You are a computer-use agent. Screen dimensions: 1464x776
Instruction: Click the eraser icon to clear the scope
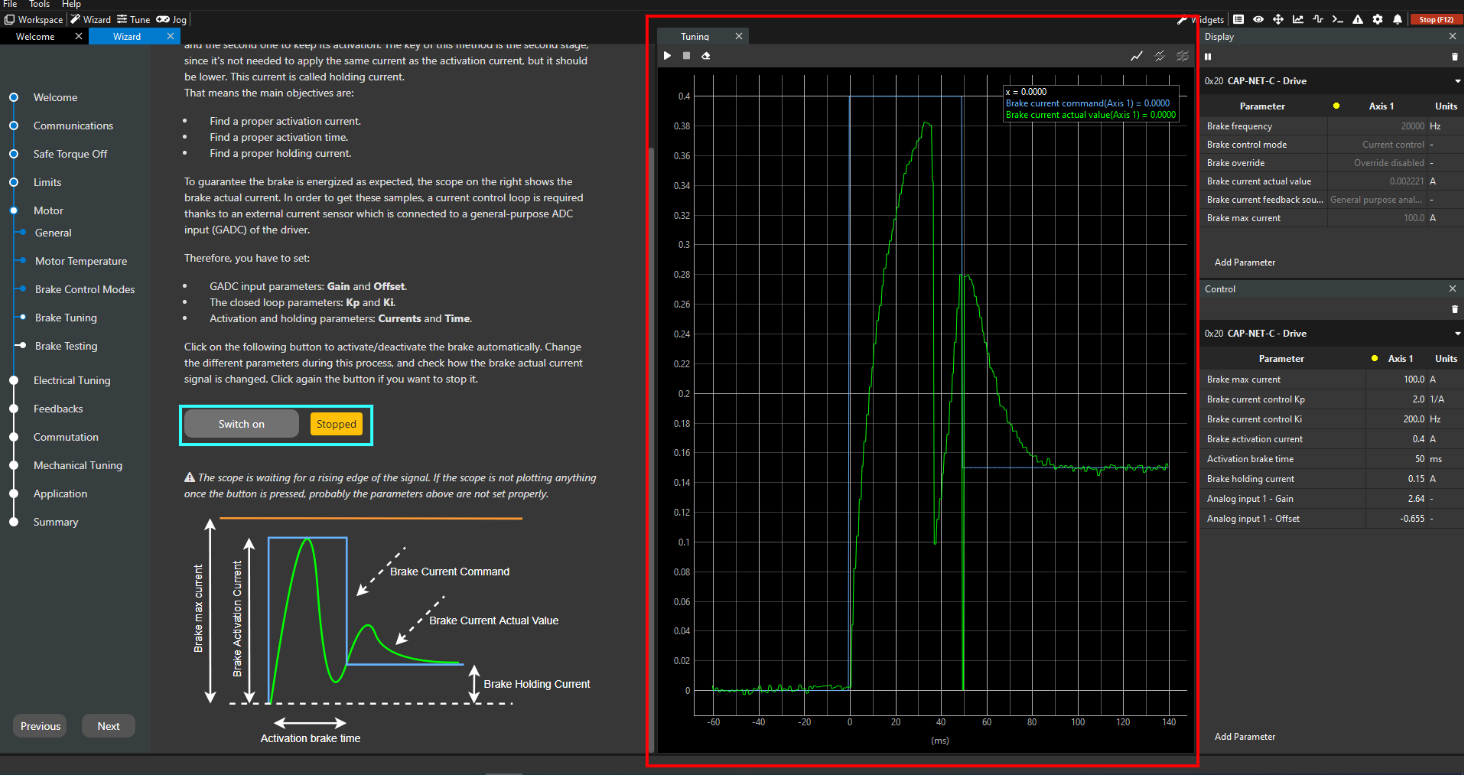click(705, 56)
